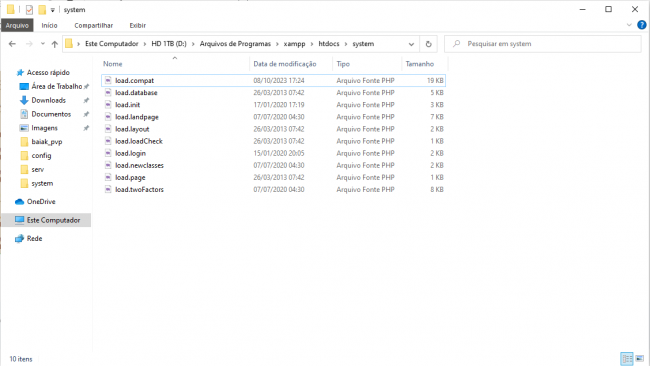
Task: Expand chevron after htdocs breadcrumb
Action: 346,44
